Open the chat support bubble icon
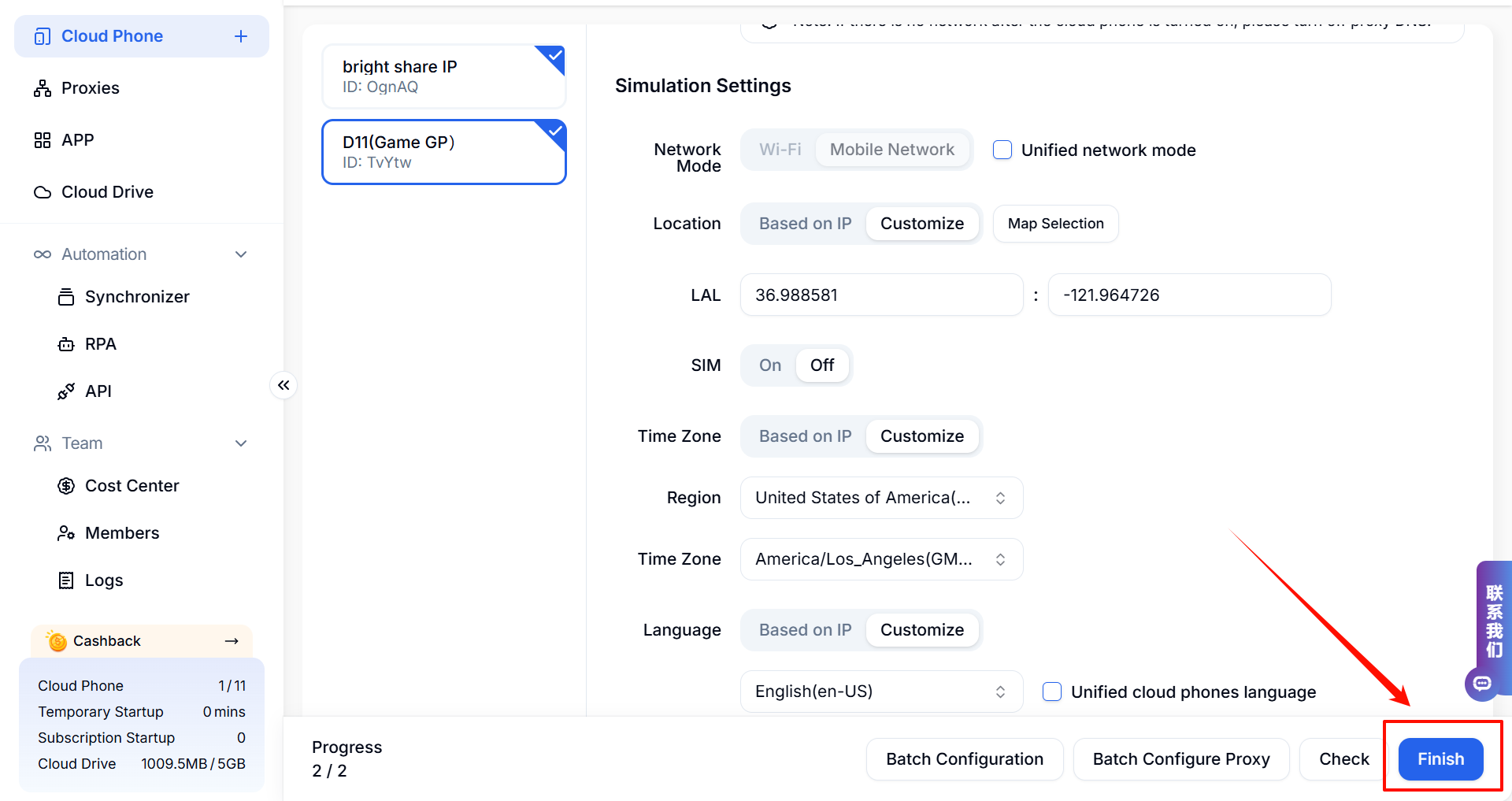Image resolution: width=1512 pixels, height=801 pixels. pos(1482,683)
